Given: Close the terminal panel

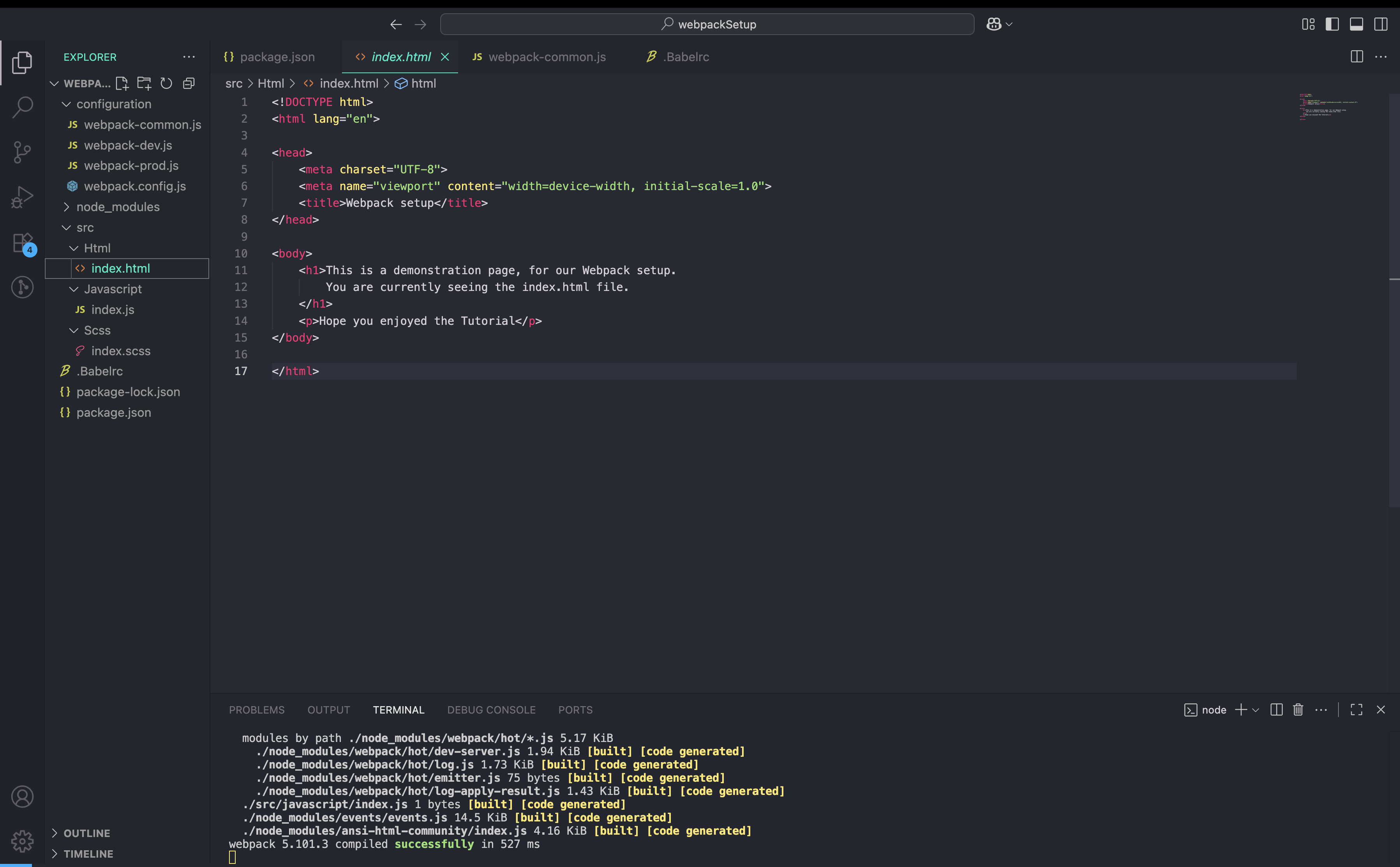Looking at the screenshot, I should click(1381, 710).
